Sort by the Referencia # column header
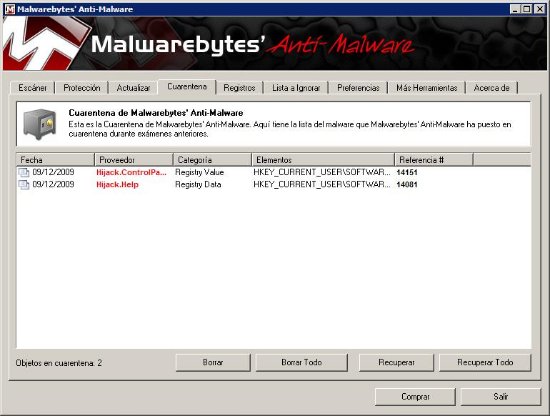Screen dimensions: 550x416 coord(434,160)
